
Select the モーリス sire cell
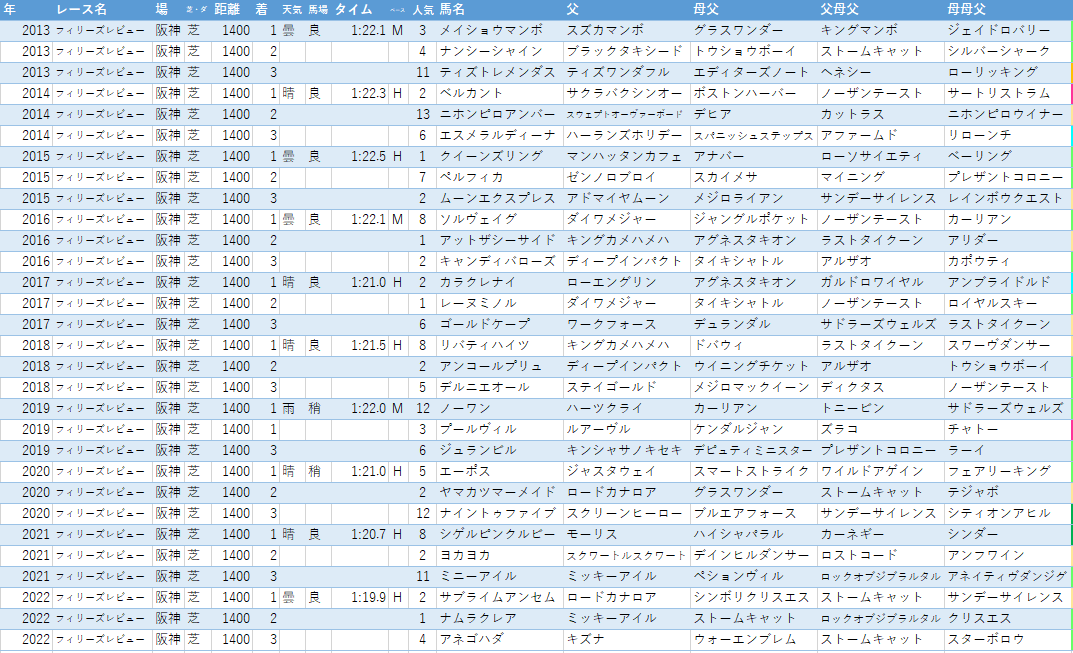click(x=626, y=535)
